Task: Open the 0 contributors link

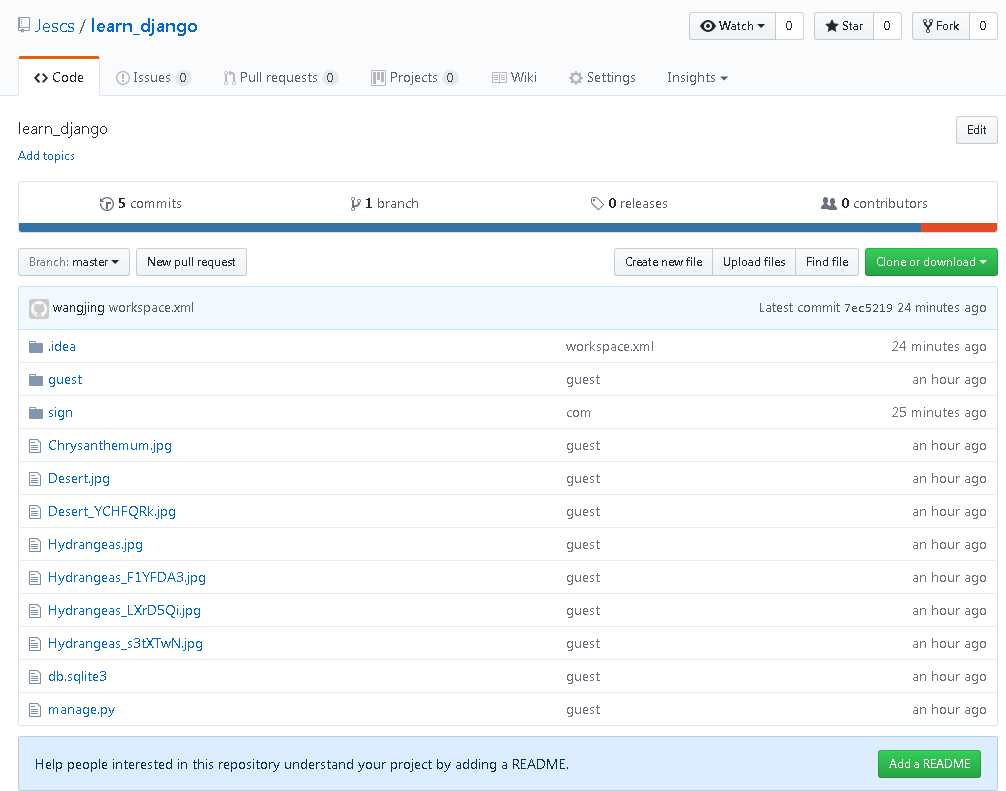Action: coord(874,204)
